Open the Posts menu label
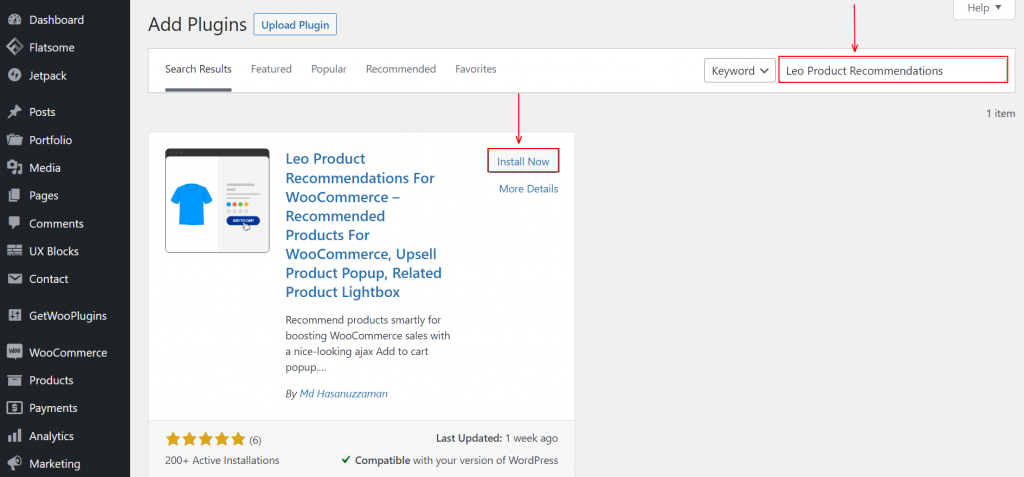The height and width of the screenshot is (477, 1024). 42,112
